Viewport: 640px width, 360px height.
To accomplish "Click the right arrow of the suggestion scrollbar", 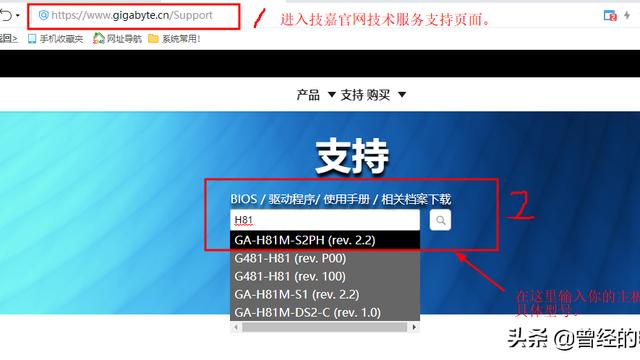I will click(x=414, y=327).
